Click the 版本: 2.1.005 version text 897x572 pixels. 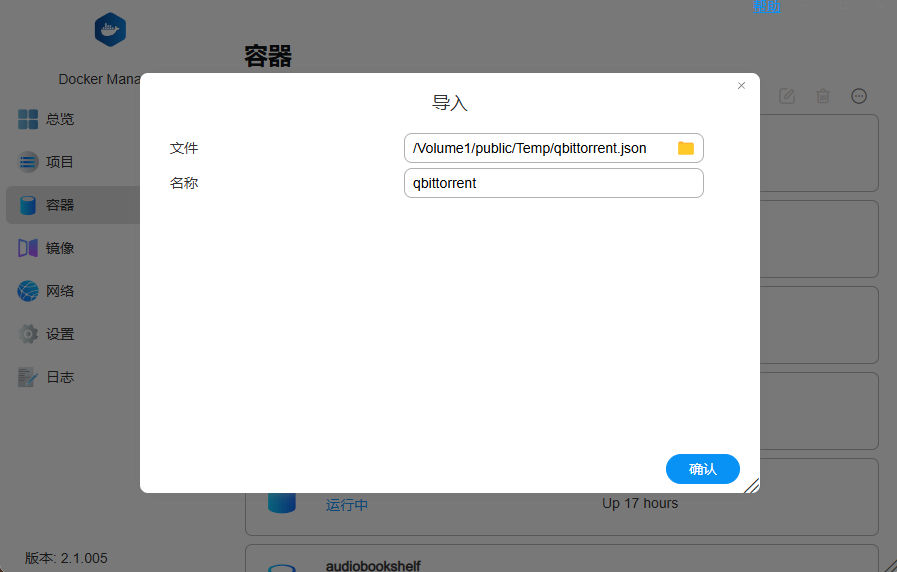coord(66,558)
